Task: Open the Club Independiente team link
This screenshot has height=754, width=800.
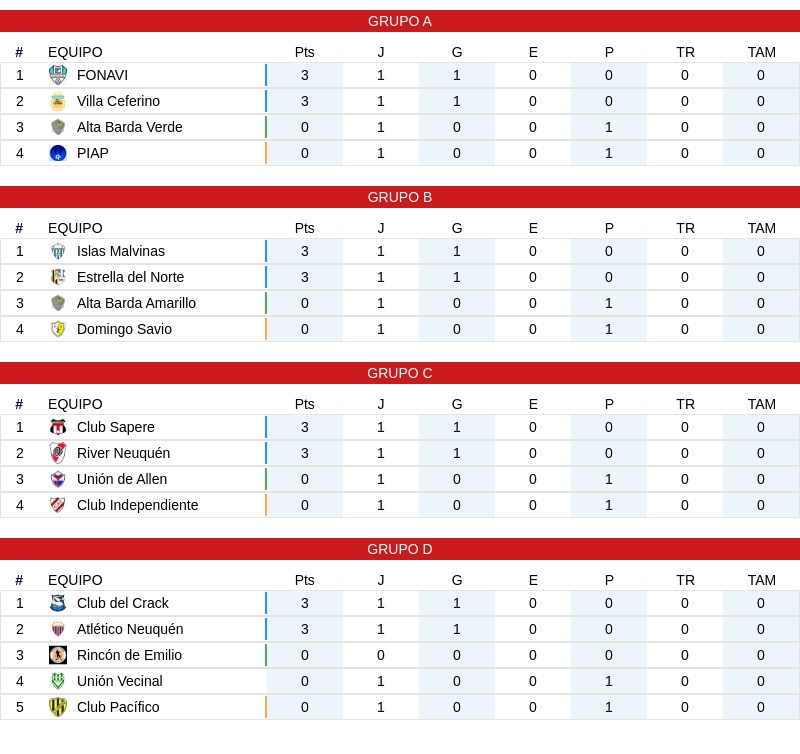Action: 137,505
